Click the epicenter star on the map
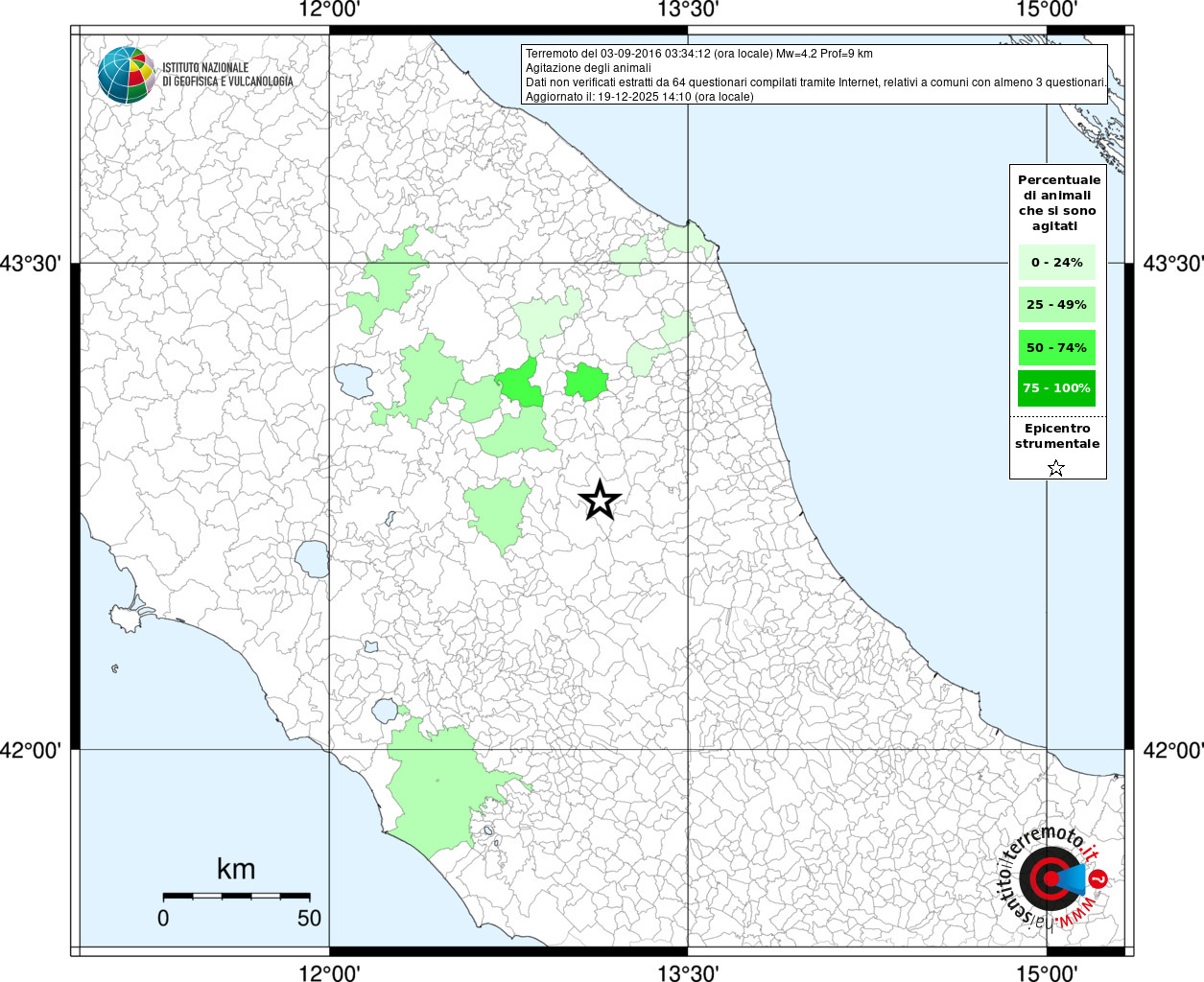Viewport: 1204px width, 982px height. pyautogui.click(x=601, y=500)
